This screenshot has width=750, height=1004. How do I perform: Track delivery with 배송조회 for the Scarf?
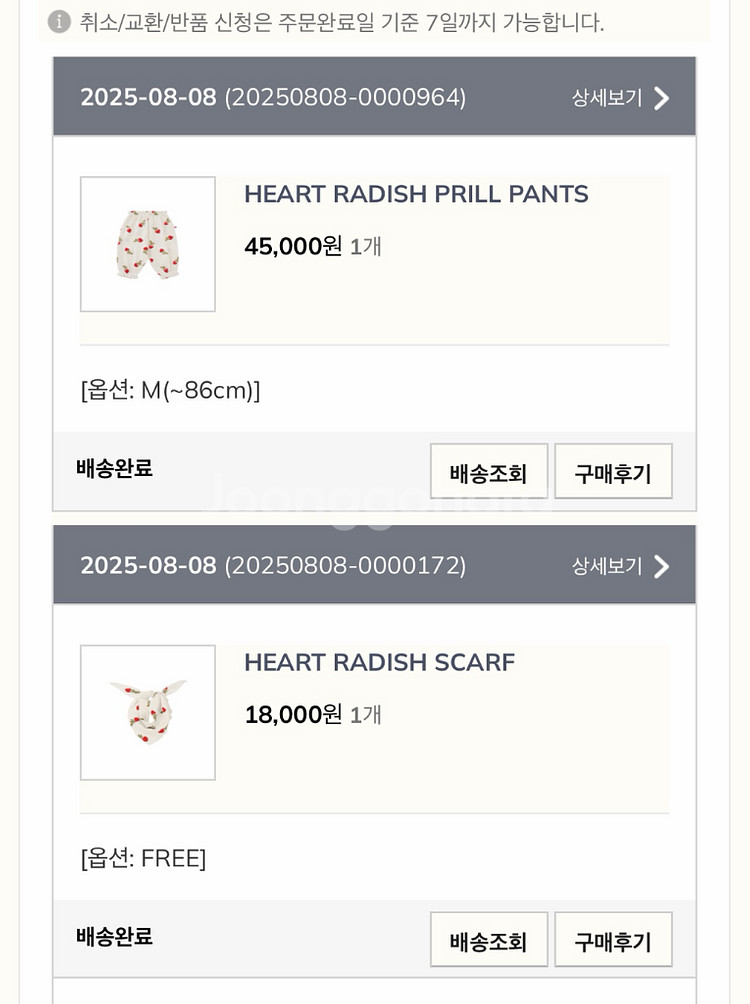488,940
